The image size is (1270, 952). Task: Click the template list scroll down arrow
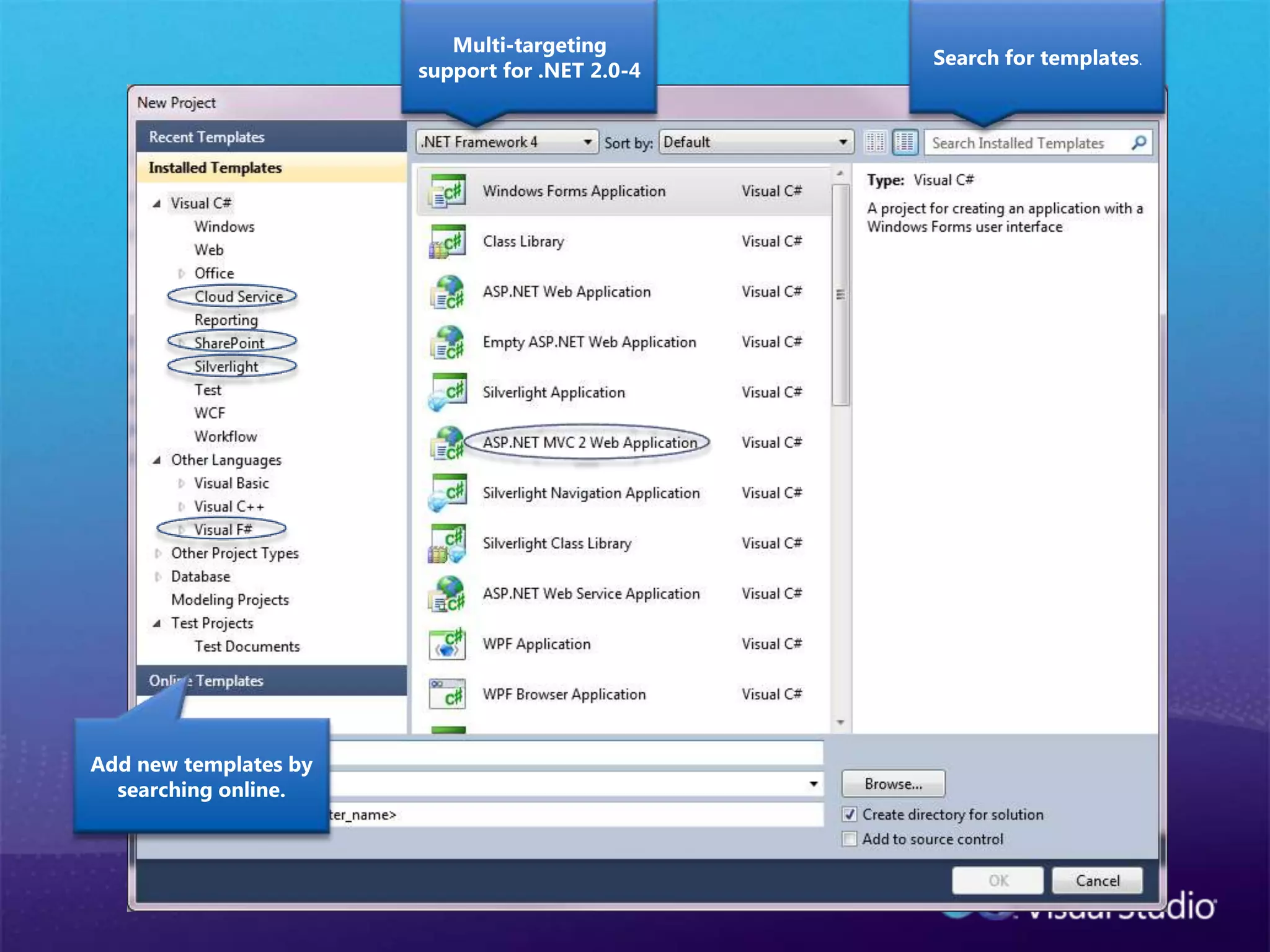pyautogui.click(x=840, y=723)
